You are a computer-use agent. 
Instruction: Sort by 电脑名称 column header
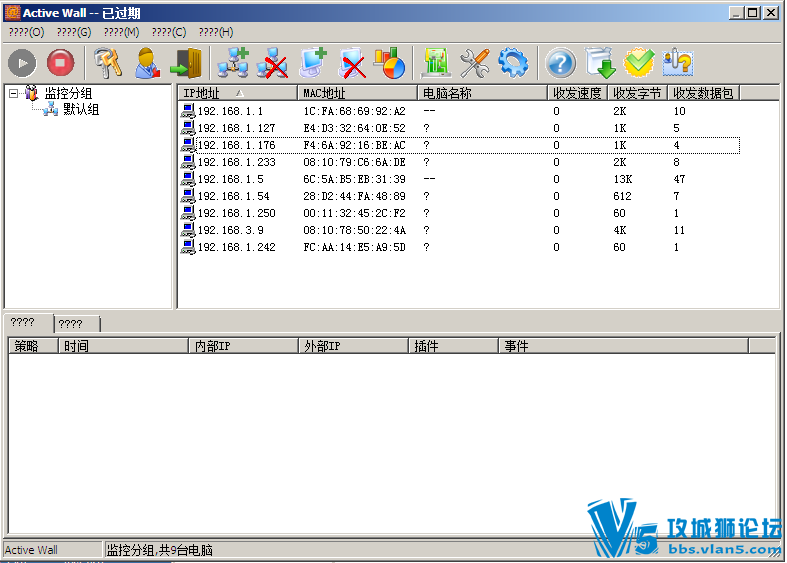pos(483,93)
